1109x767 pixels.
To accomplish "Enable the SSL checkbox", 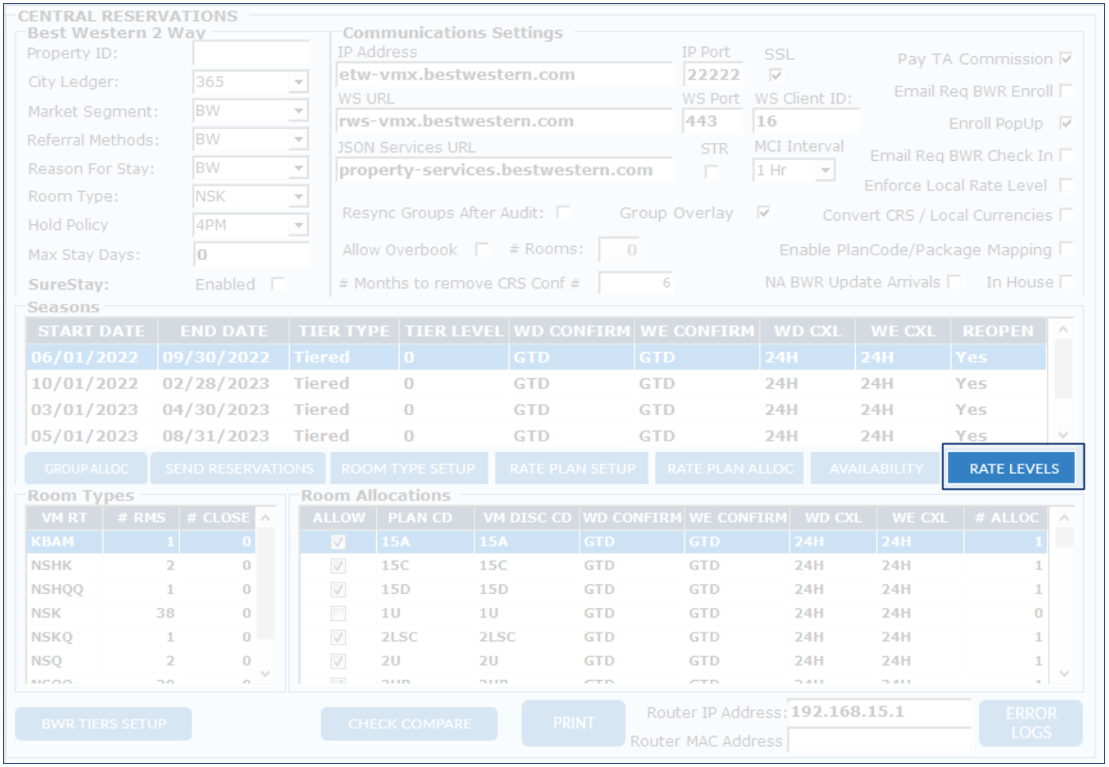I will [x=776, y=75].
